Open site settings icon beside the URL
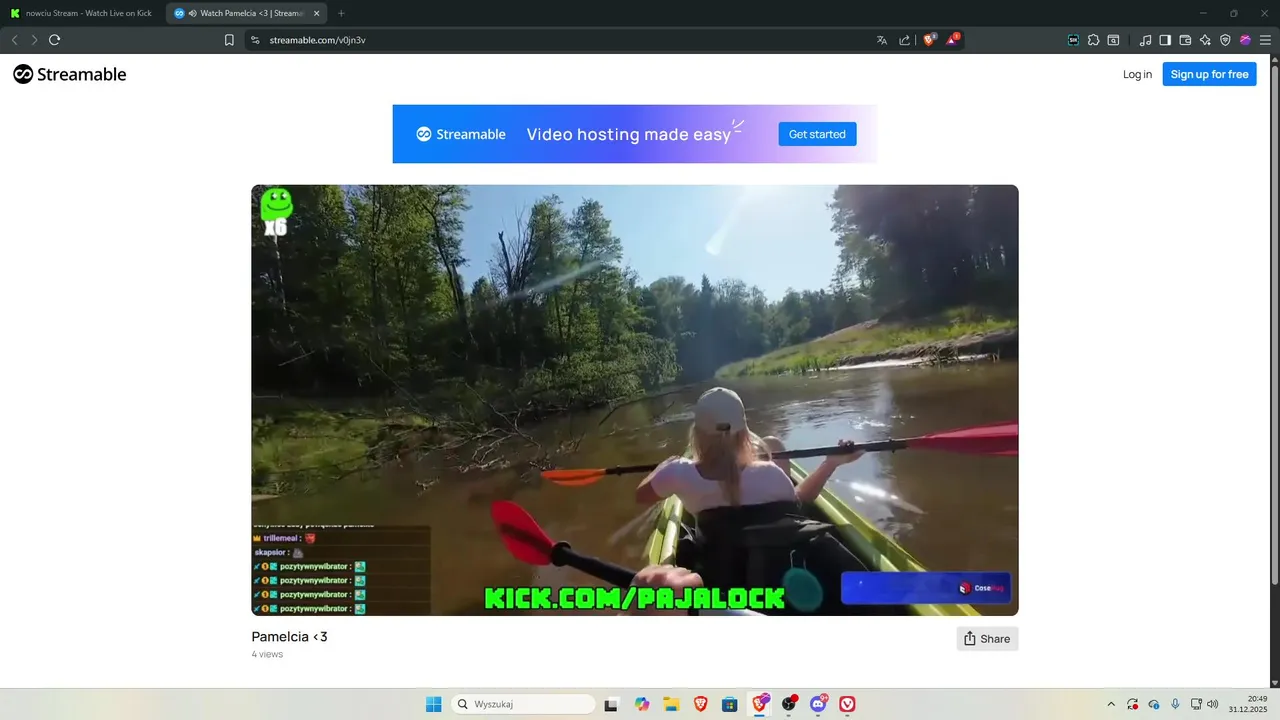Viewport: 1280px width, 720px height. (x=255, y=40)
